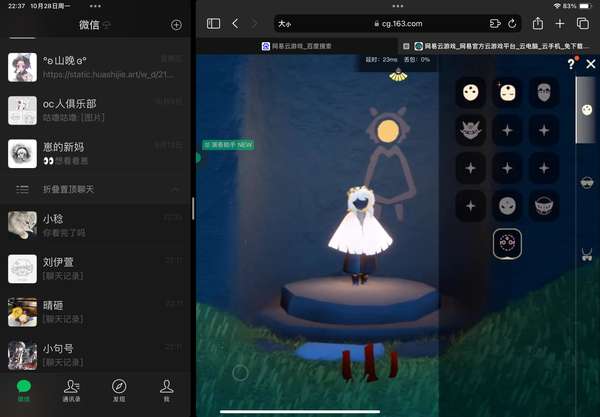Show the Safari sidebar

(214, 24)
